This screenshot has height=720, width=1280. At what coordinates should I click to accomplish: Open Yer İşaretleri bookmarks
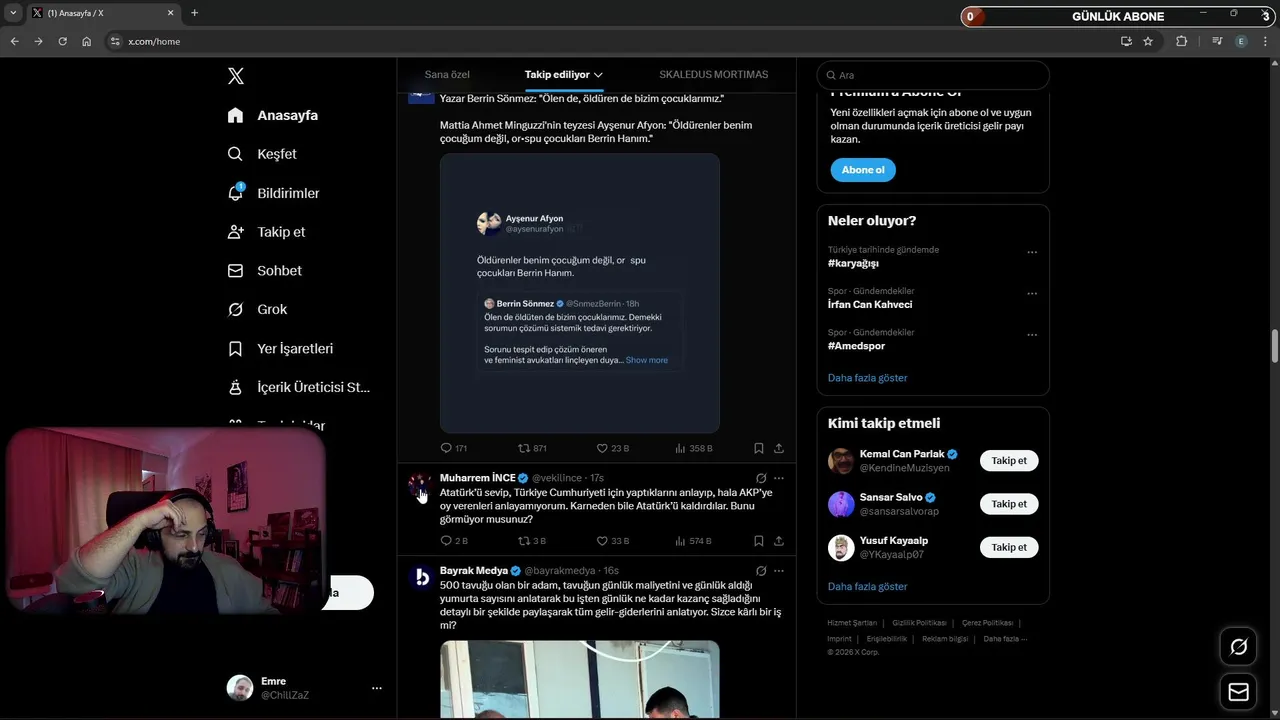pos(280,349)
